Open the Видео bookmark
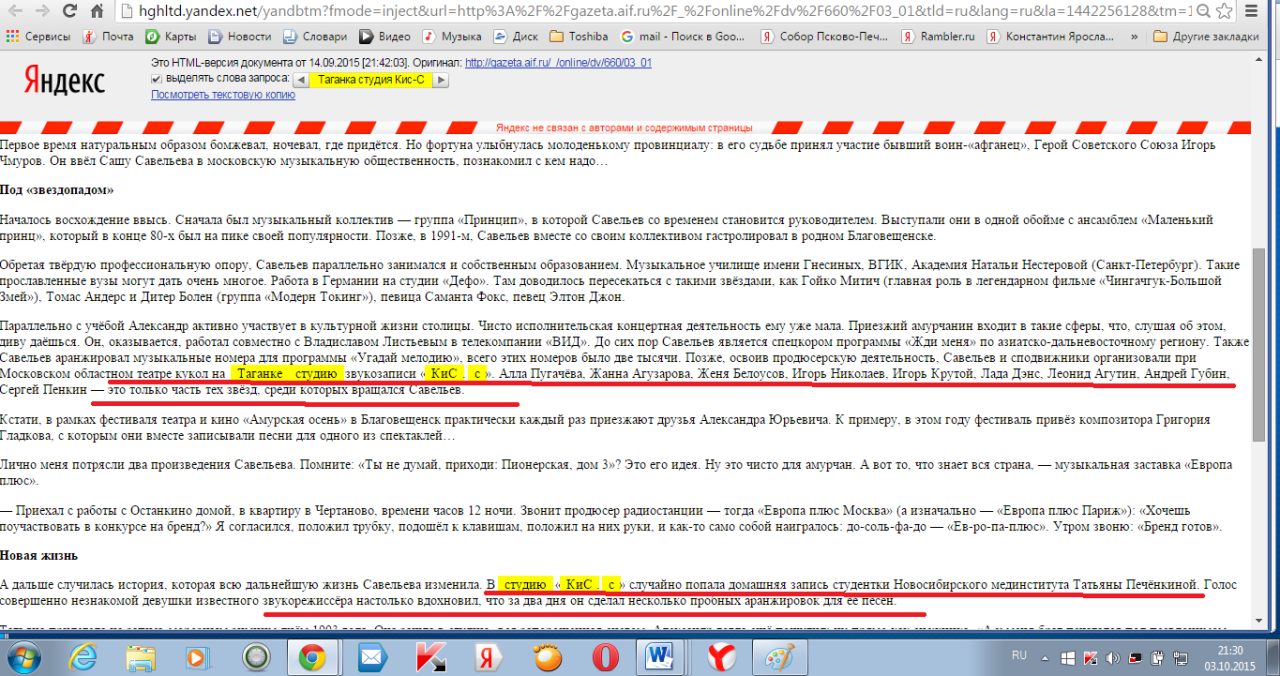 pyautogui.click(x=385, y=36)
